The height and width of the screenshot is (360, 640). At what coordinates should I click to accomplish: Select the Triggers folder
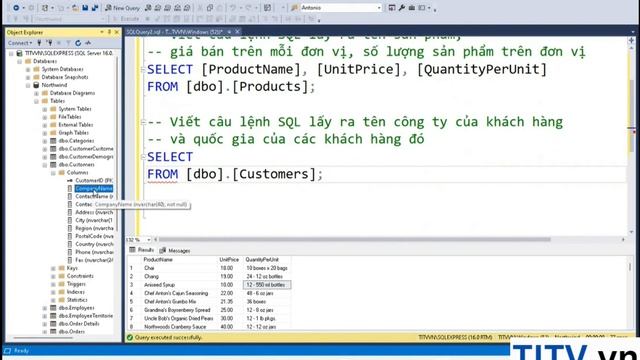76,284
